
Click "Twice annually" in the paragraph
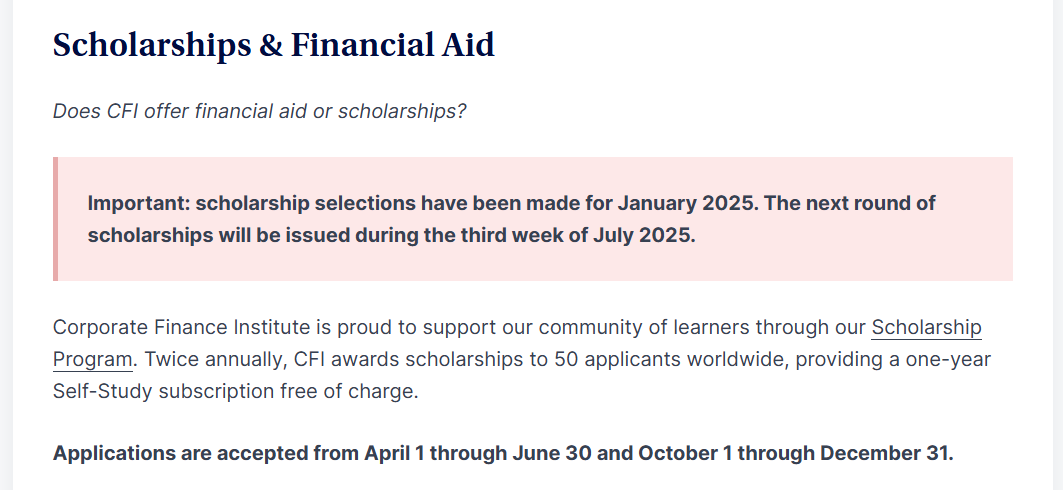(215, 359)
